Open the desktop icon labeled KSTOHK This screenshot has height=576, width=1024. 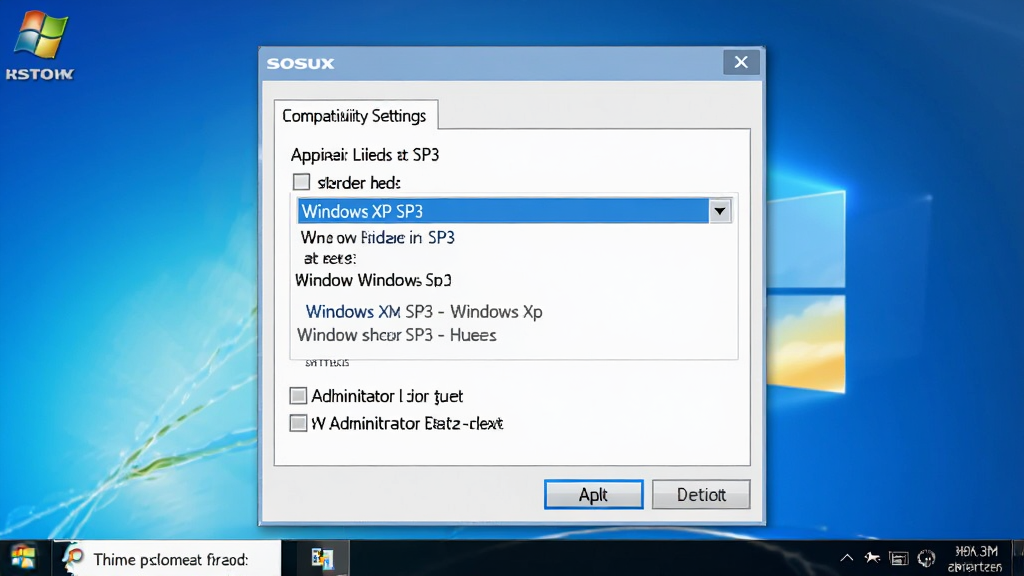(x=40, y=46)
